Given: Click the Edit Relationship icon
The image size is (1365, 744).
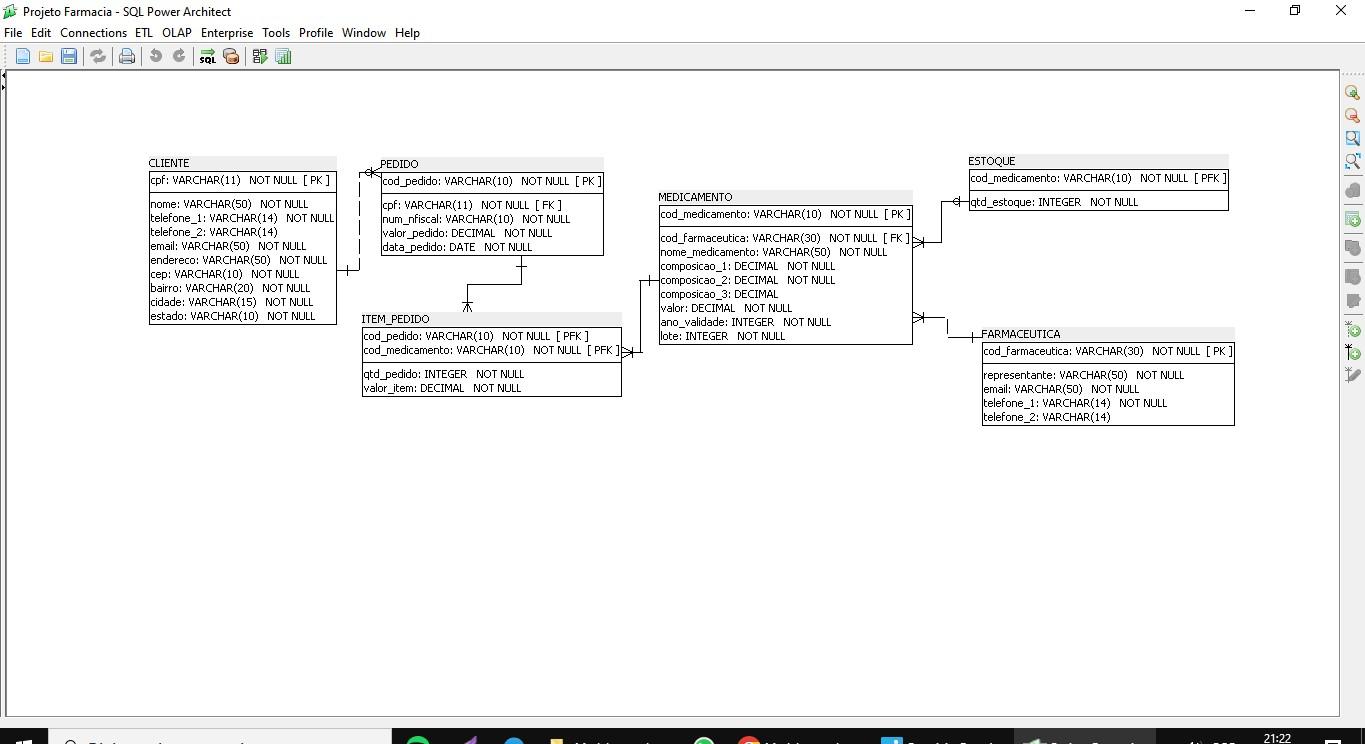Looking at the screenshot, I should 1352,375.
